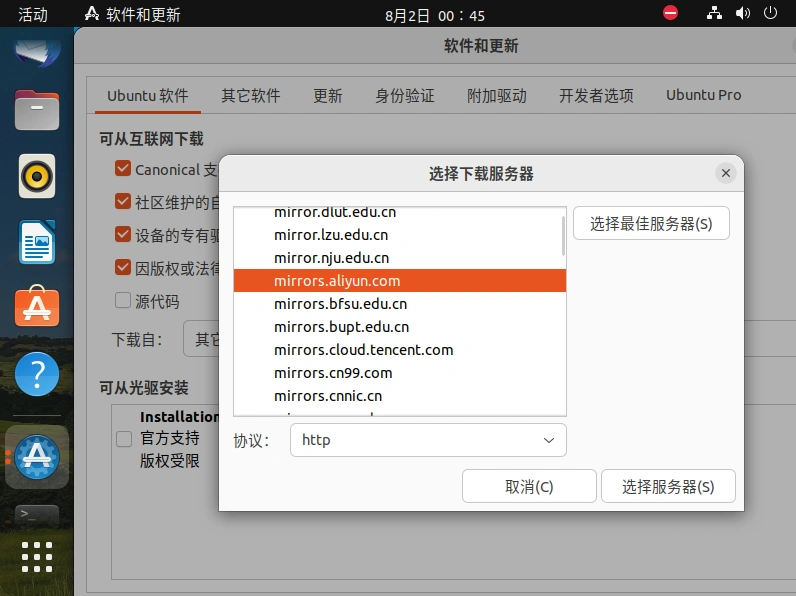
Task: Click the 软件和更新 app menu icon
Action: click(x=92, y=14)
